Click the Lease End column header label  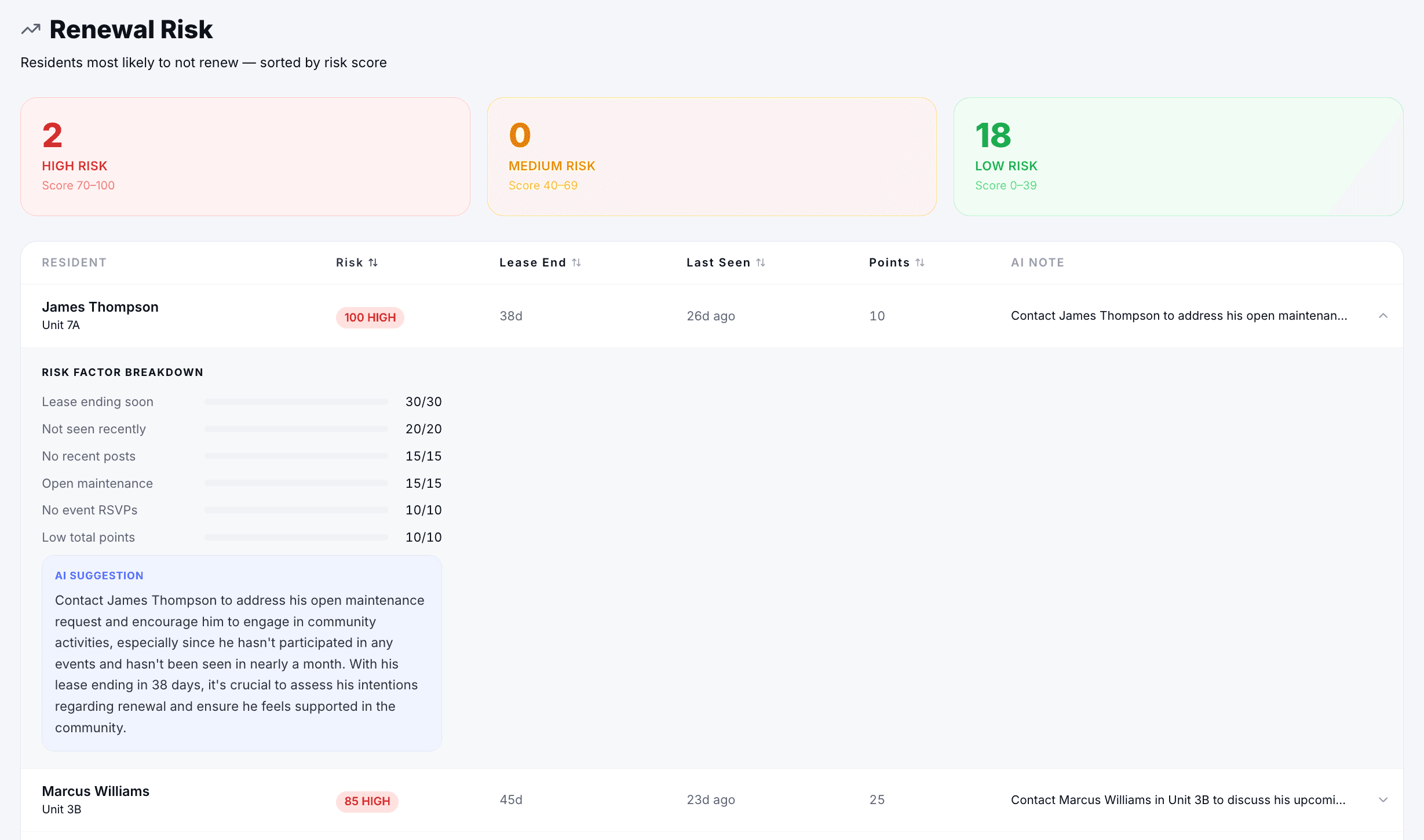(x=532, y=262)
